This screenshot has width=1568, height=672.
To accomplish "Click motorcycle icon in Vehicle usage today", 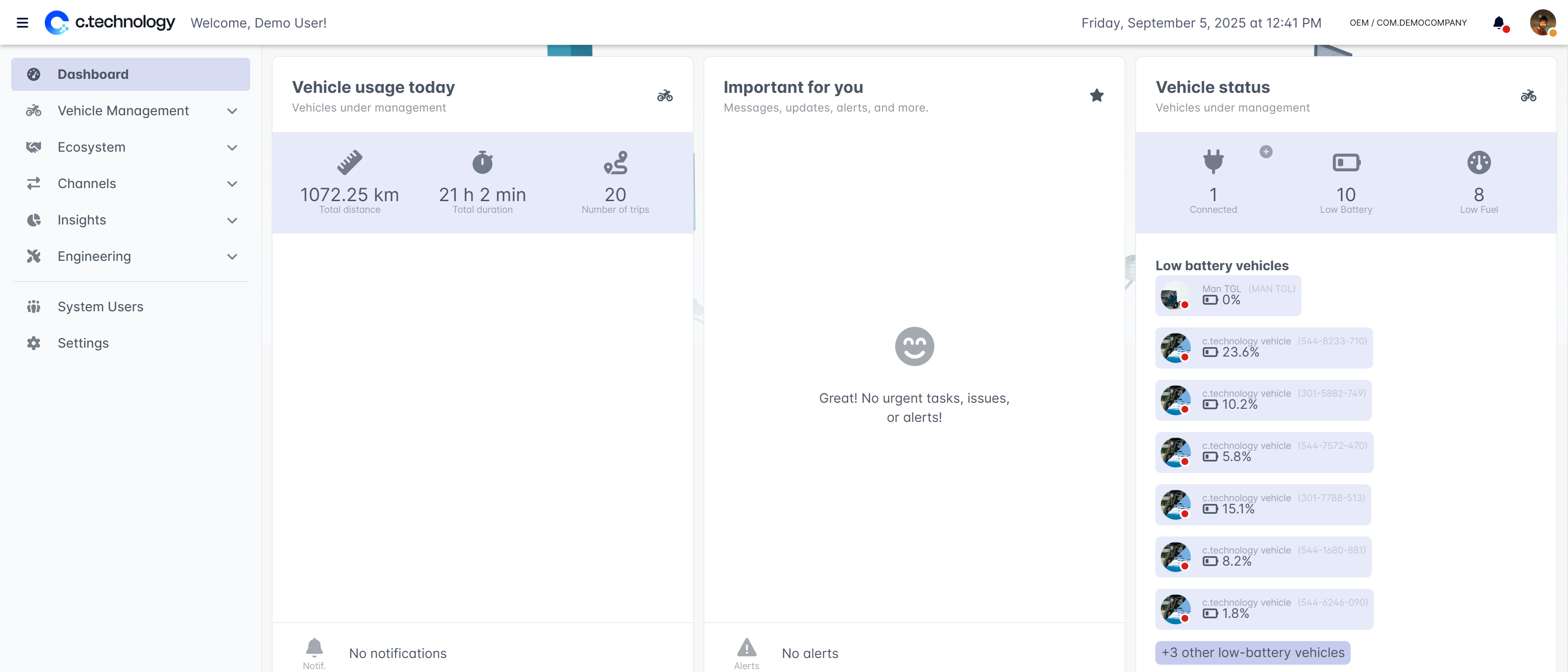I will [665, 96].
